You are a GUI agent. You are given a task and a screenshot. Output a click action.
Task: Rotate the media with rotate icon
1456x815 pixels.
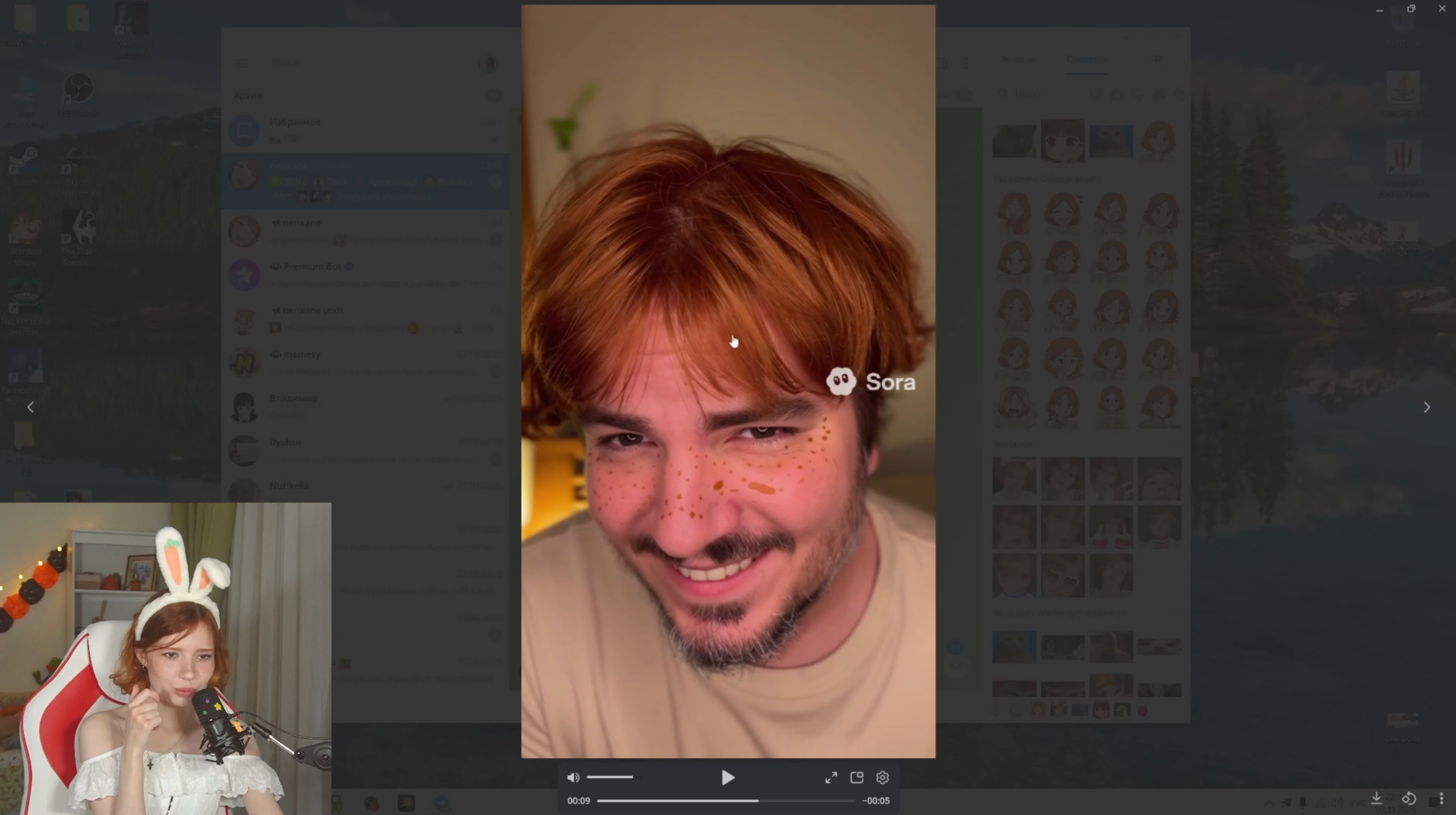(1409, 798)
